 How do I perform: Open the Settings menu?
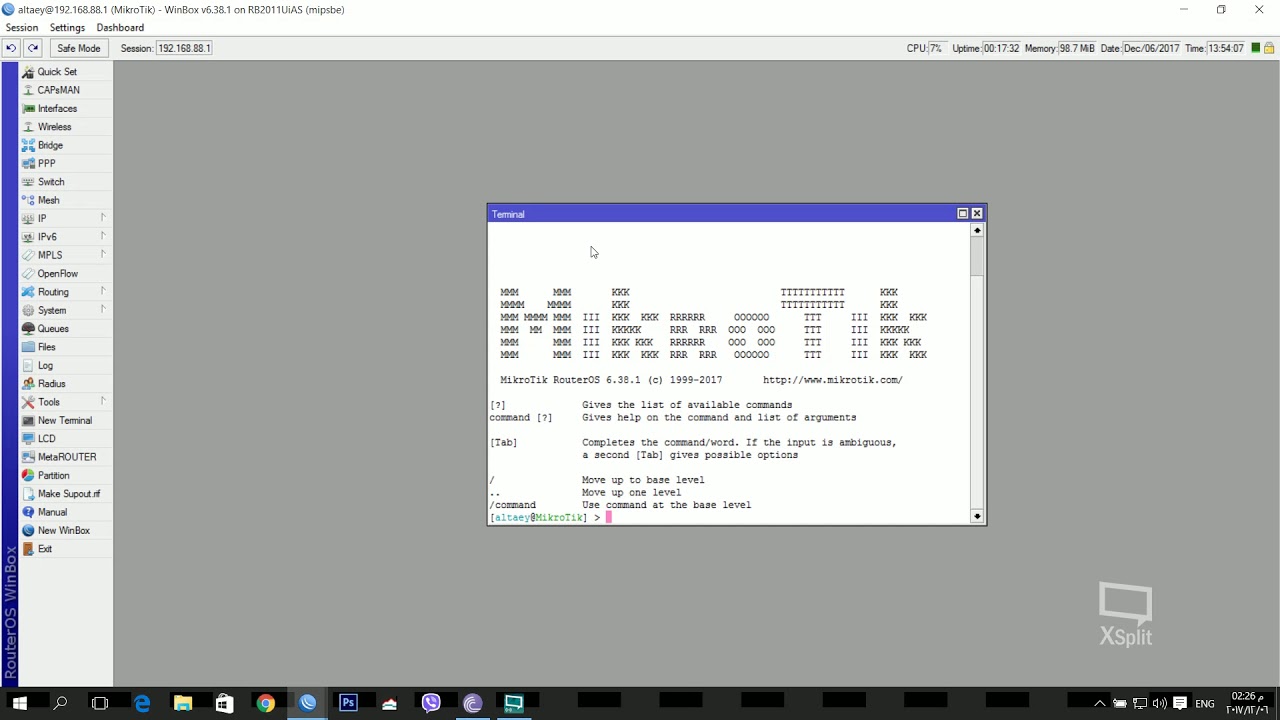point(67,28)
